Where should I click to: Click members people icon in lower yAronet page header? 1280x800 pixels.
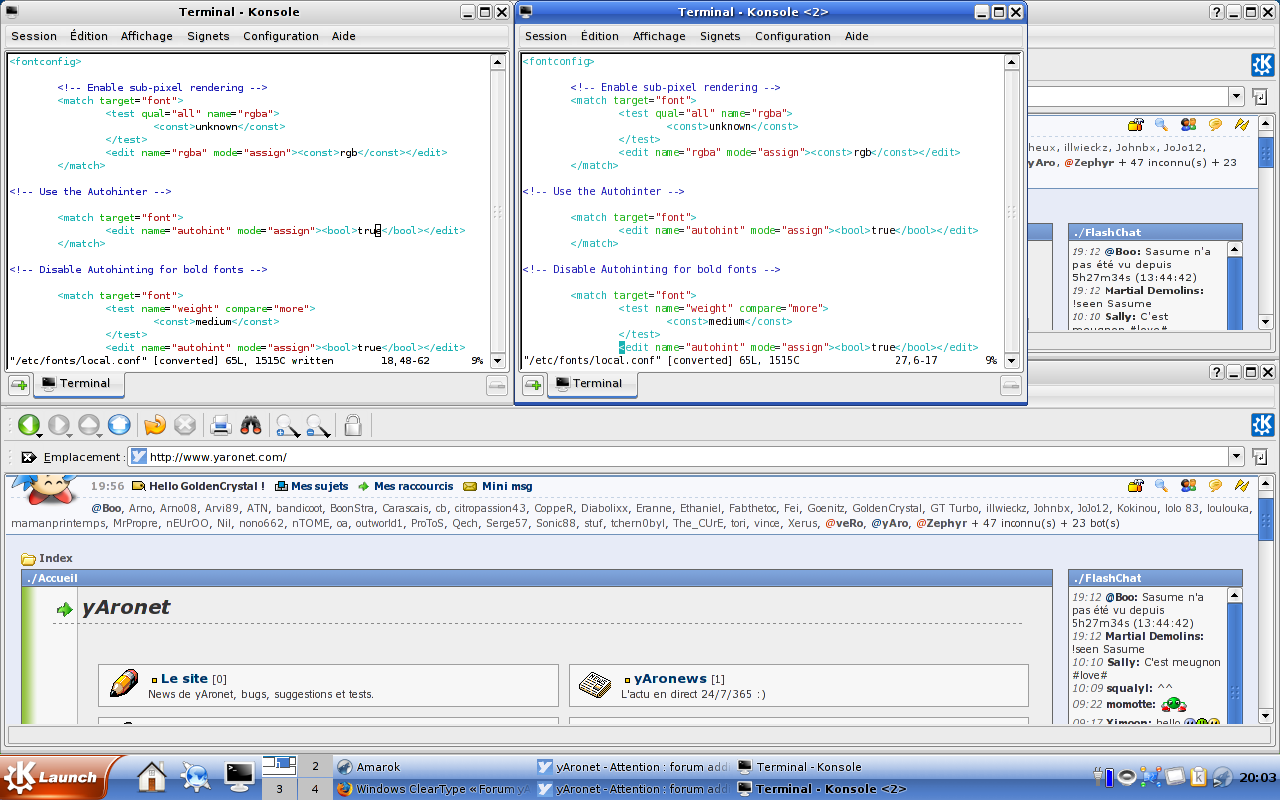tap(1188, 486)
